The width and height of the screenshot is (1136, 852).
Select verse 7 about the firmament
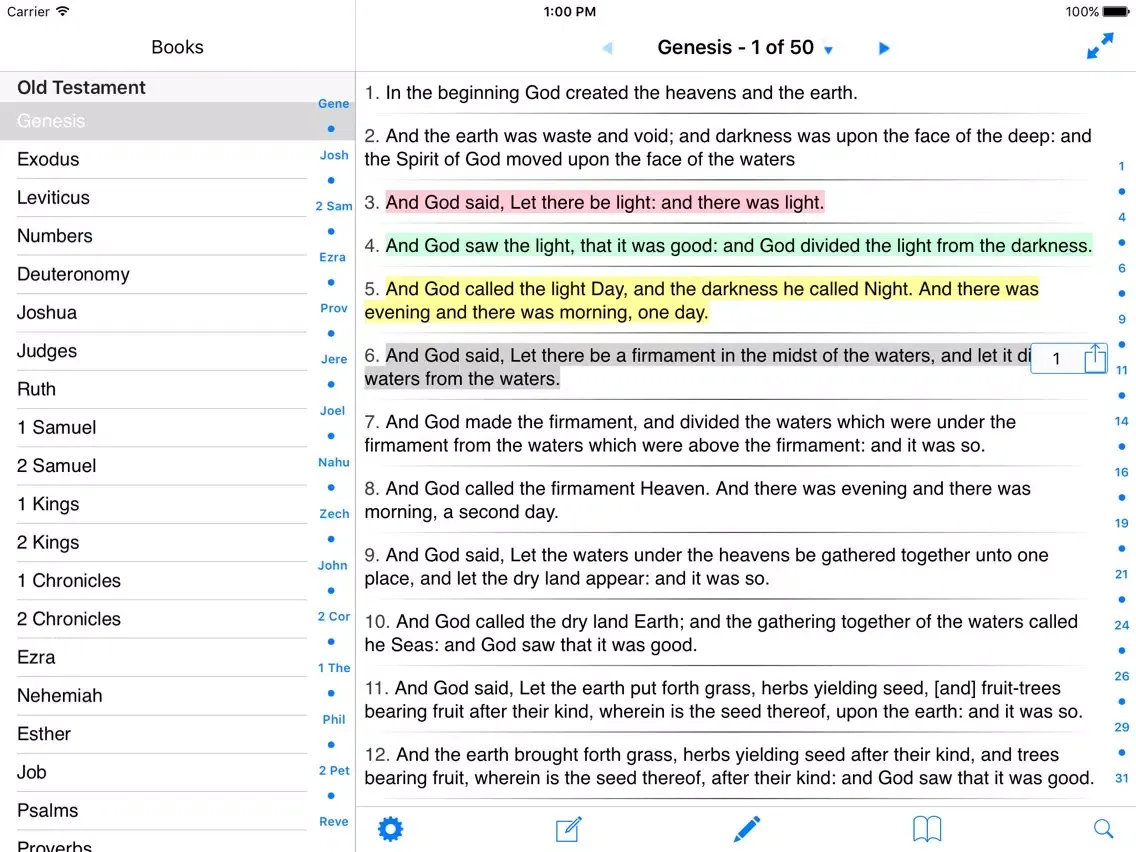click(x=690, y=433)
